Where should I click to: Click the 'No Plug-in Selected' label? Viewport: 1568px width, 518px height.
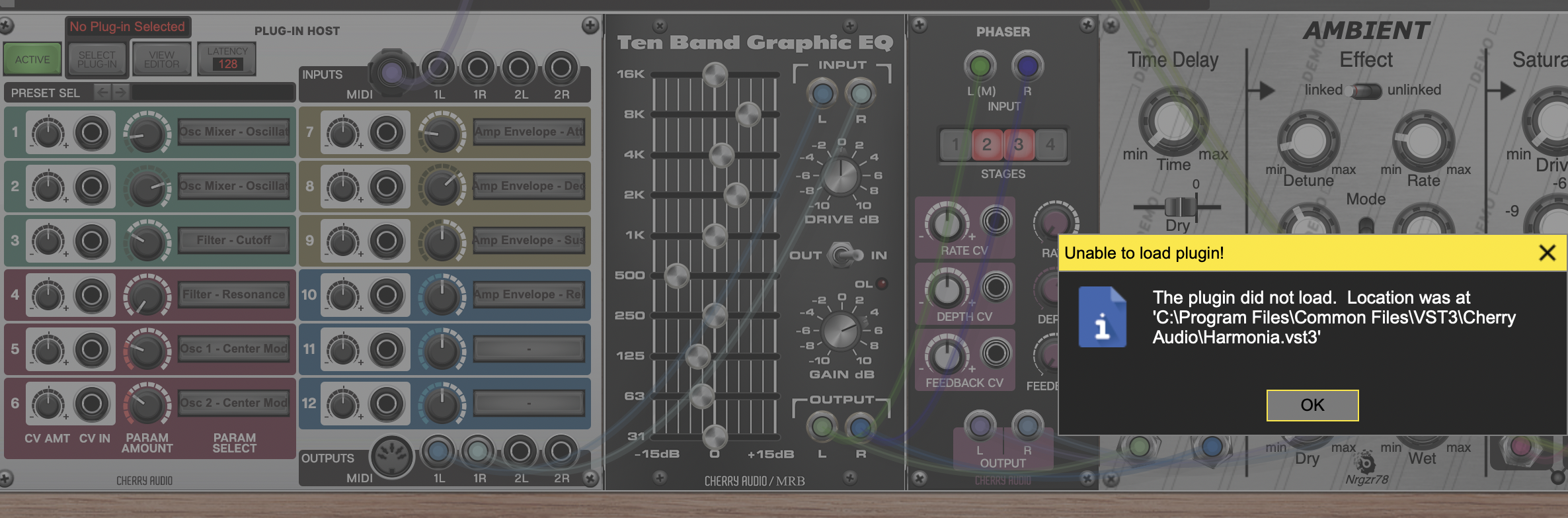pyautogui.click(x=128, y=27)
